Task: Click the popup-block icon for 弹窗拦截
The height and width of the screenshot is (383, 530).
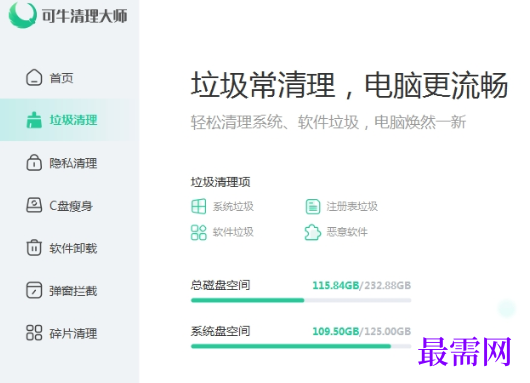Action: coord(34,290)
